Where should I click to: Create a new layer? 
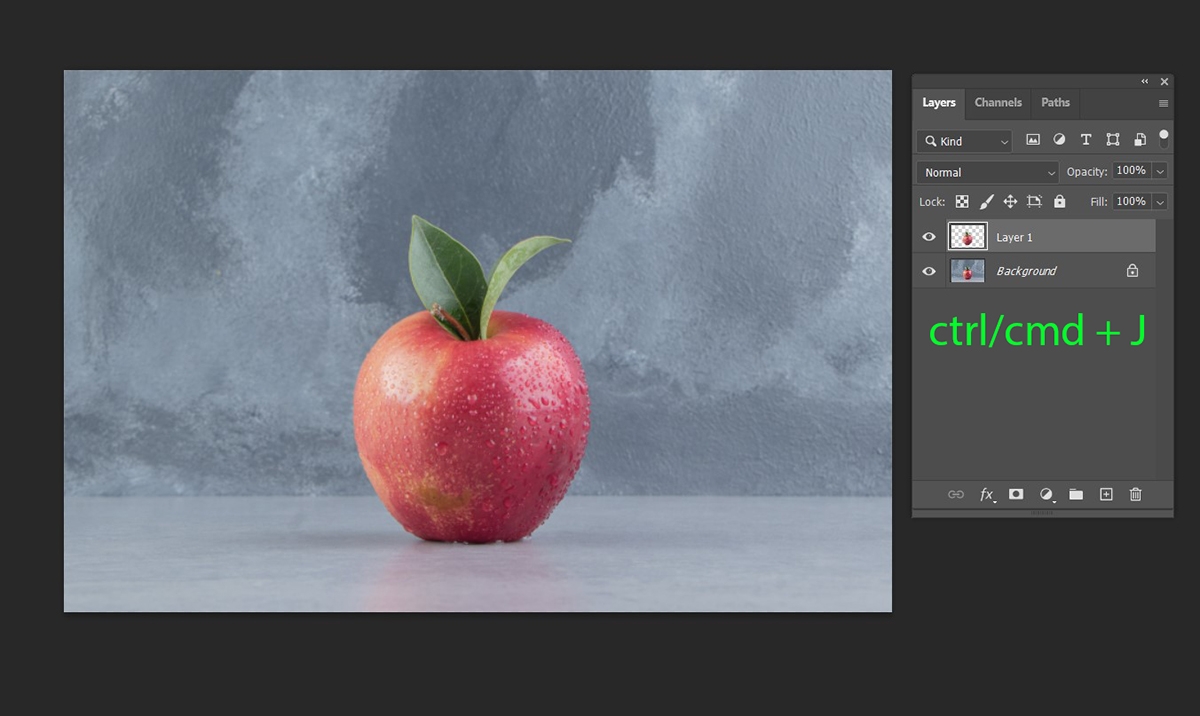pos(1106,494)
